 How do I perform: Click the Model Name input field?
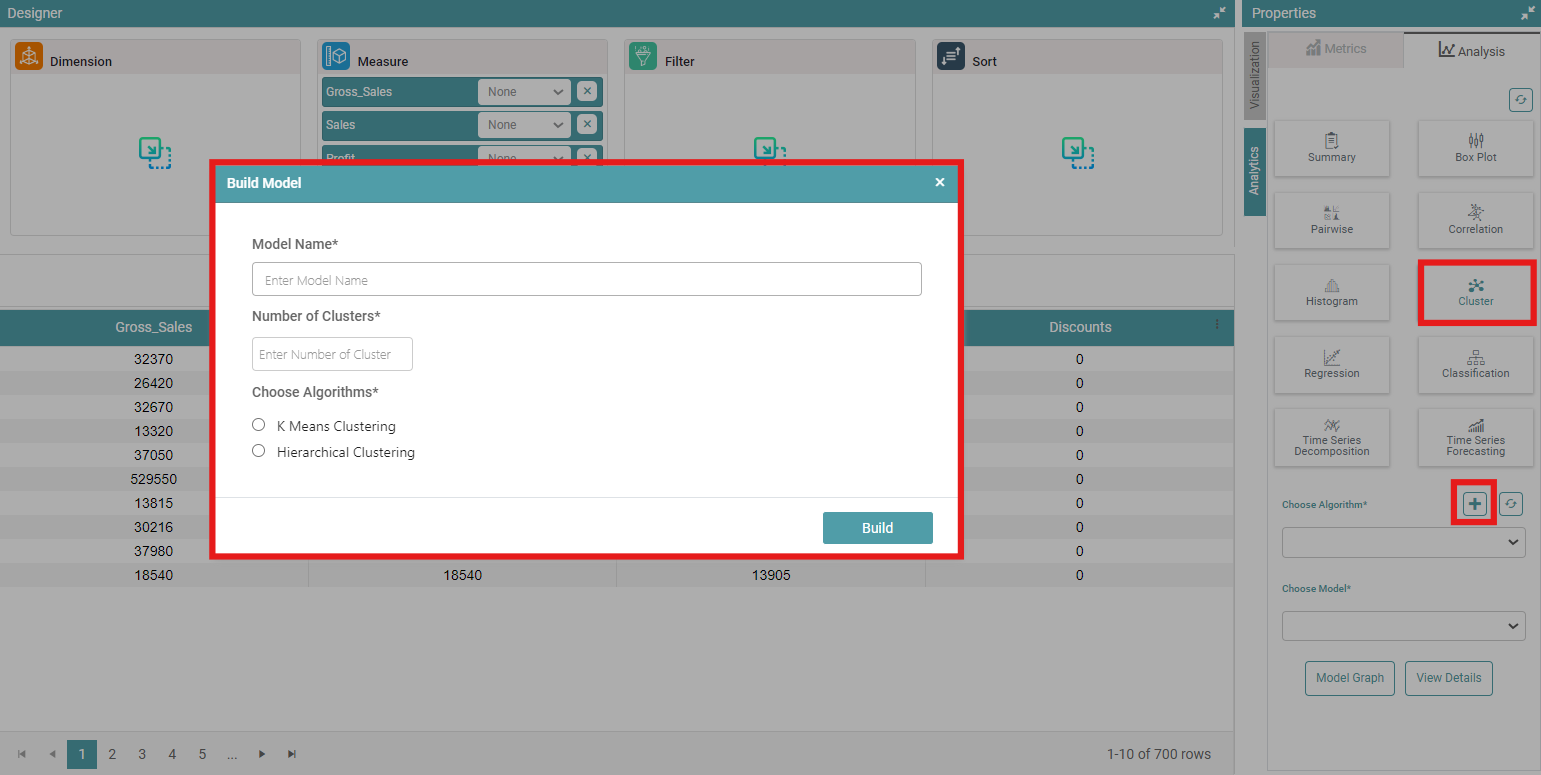pyautogui.click(x=586, y=280)
